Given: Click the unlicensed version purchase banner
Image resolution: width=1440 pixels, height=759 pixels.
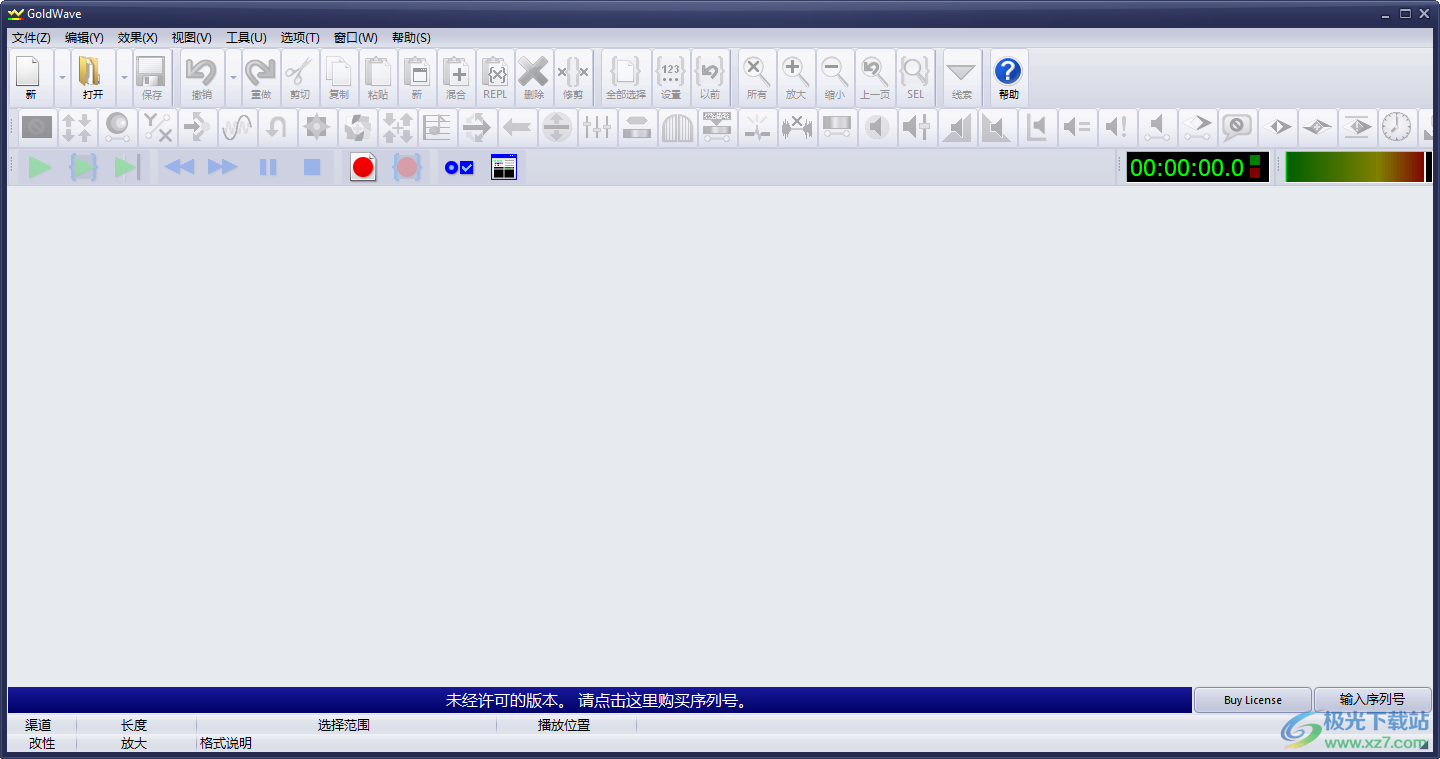Looking at the screenshot, I should [x=599, y=700].
